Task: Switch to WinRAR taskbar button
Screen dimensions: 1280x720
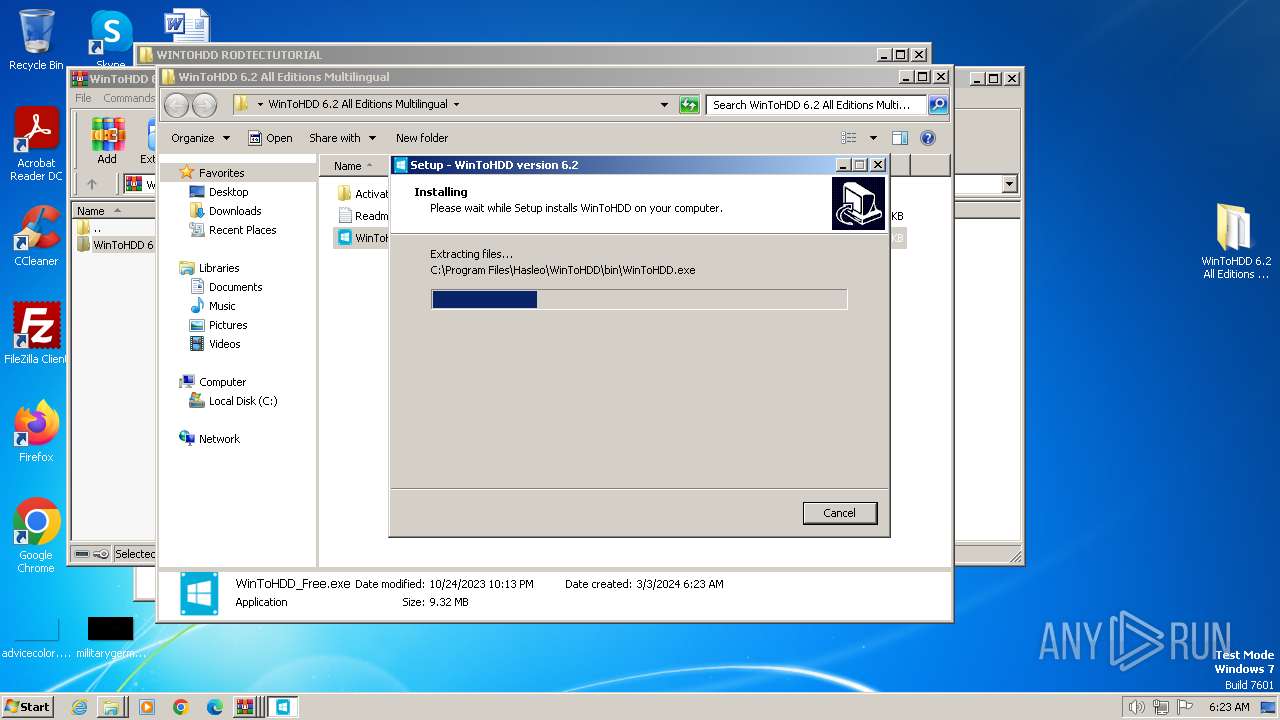Action: [246, 707]
